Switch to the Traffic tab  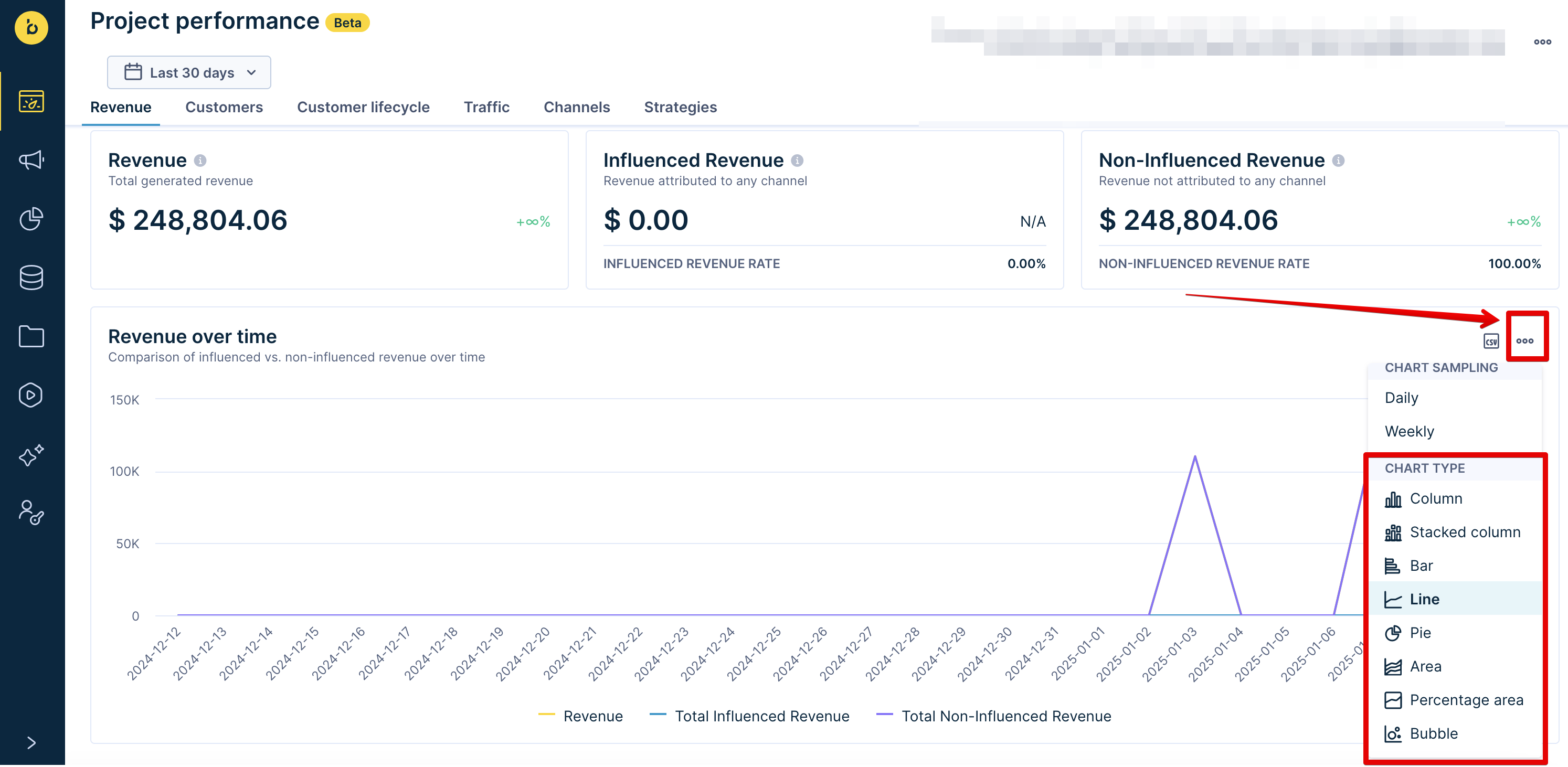(x=486, y=107)
